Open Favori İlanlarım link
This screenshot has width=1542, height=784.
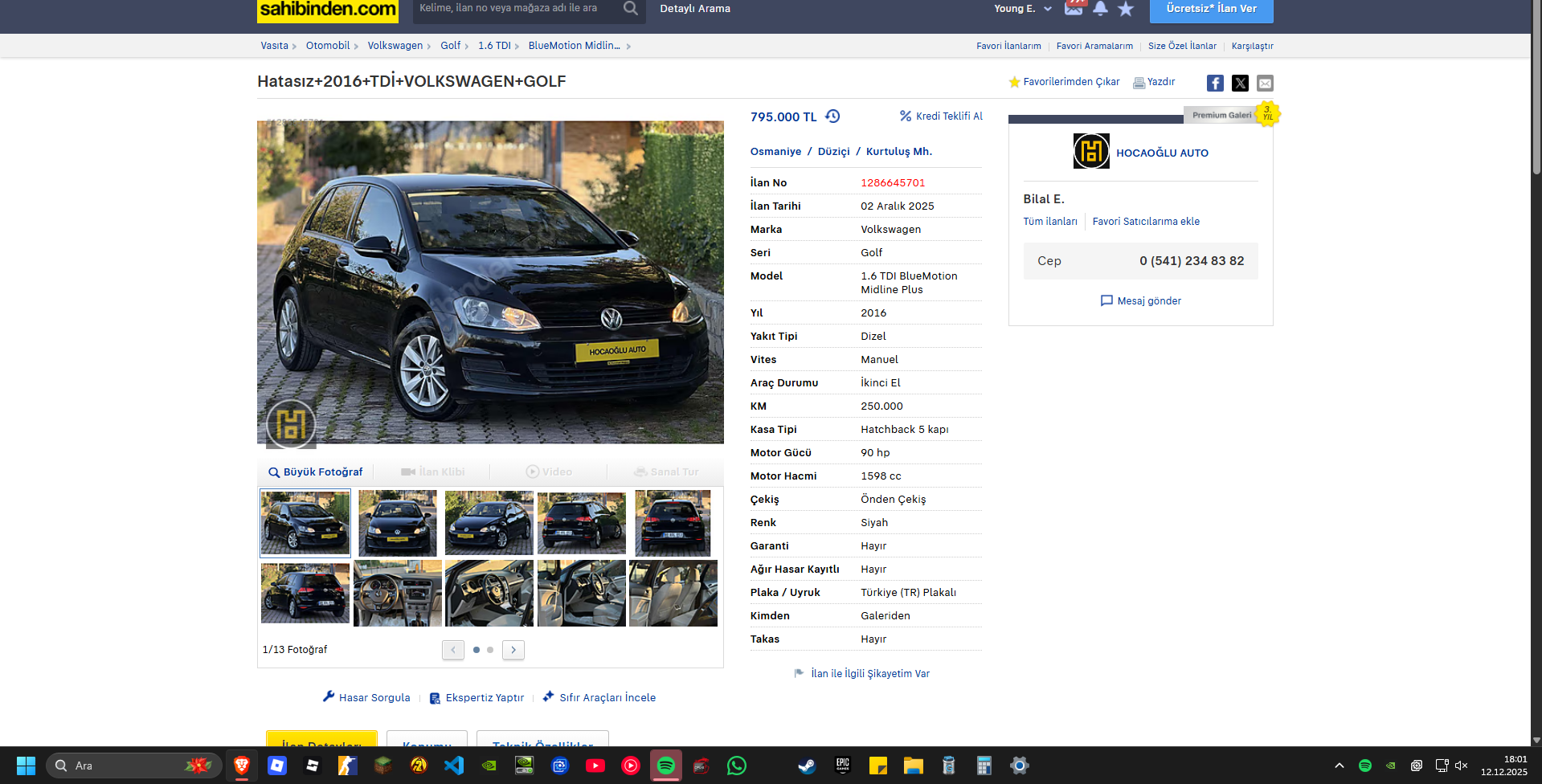tap(1008, 47)
